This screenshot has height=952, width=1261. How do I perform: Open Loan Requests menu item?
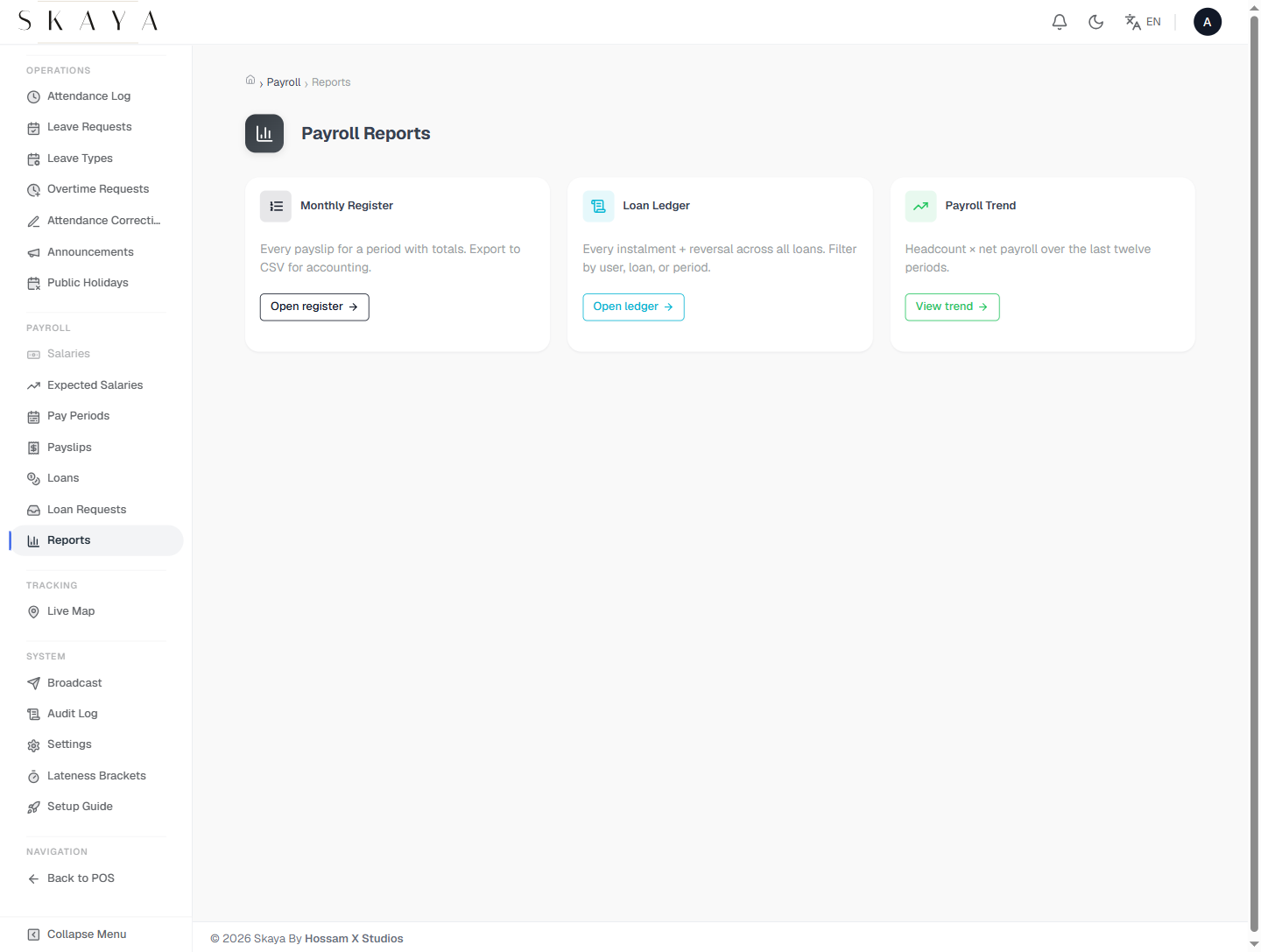coord(96,510)
